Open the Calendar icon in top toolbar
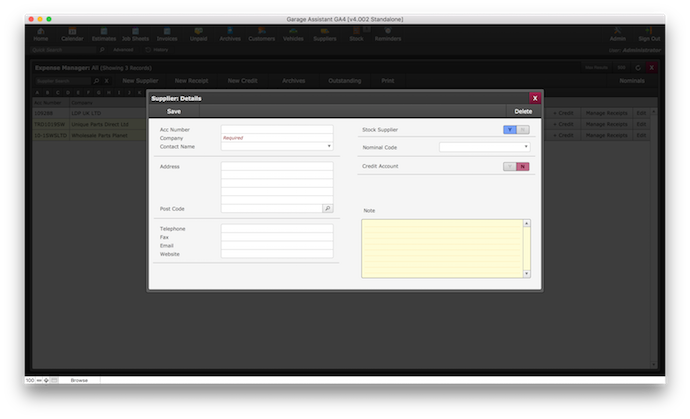Screen dimensions: 690x419 click(x=72, y=34)
